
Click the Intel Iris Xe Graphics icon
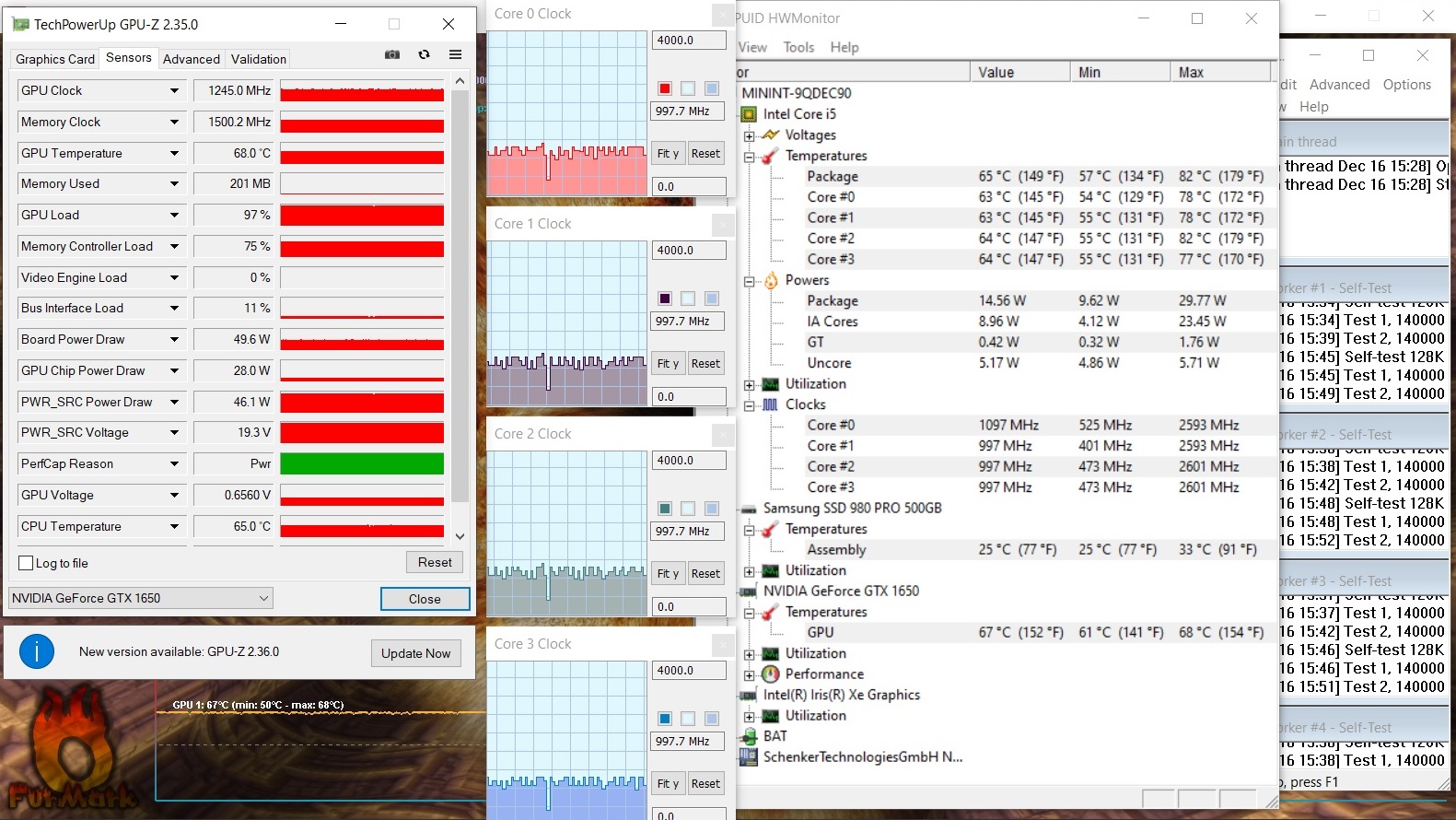pos(749,695)
